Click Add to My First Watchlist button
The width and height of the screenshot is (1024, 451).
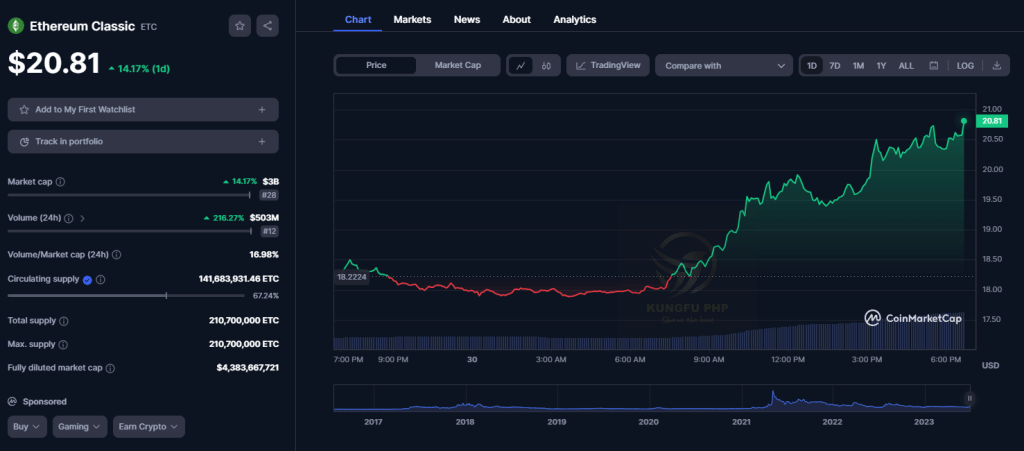[x=143, y=110]
